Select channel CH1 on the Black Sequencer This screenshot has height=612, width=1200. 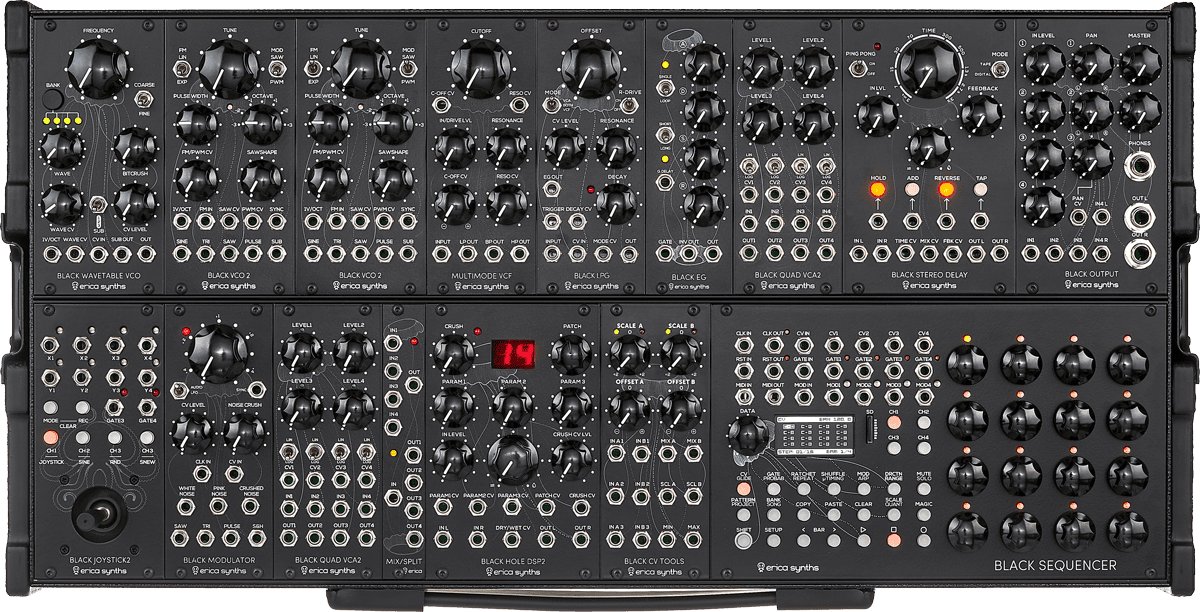pyautogui.click(x=894, y=422)
